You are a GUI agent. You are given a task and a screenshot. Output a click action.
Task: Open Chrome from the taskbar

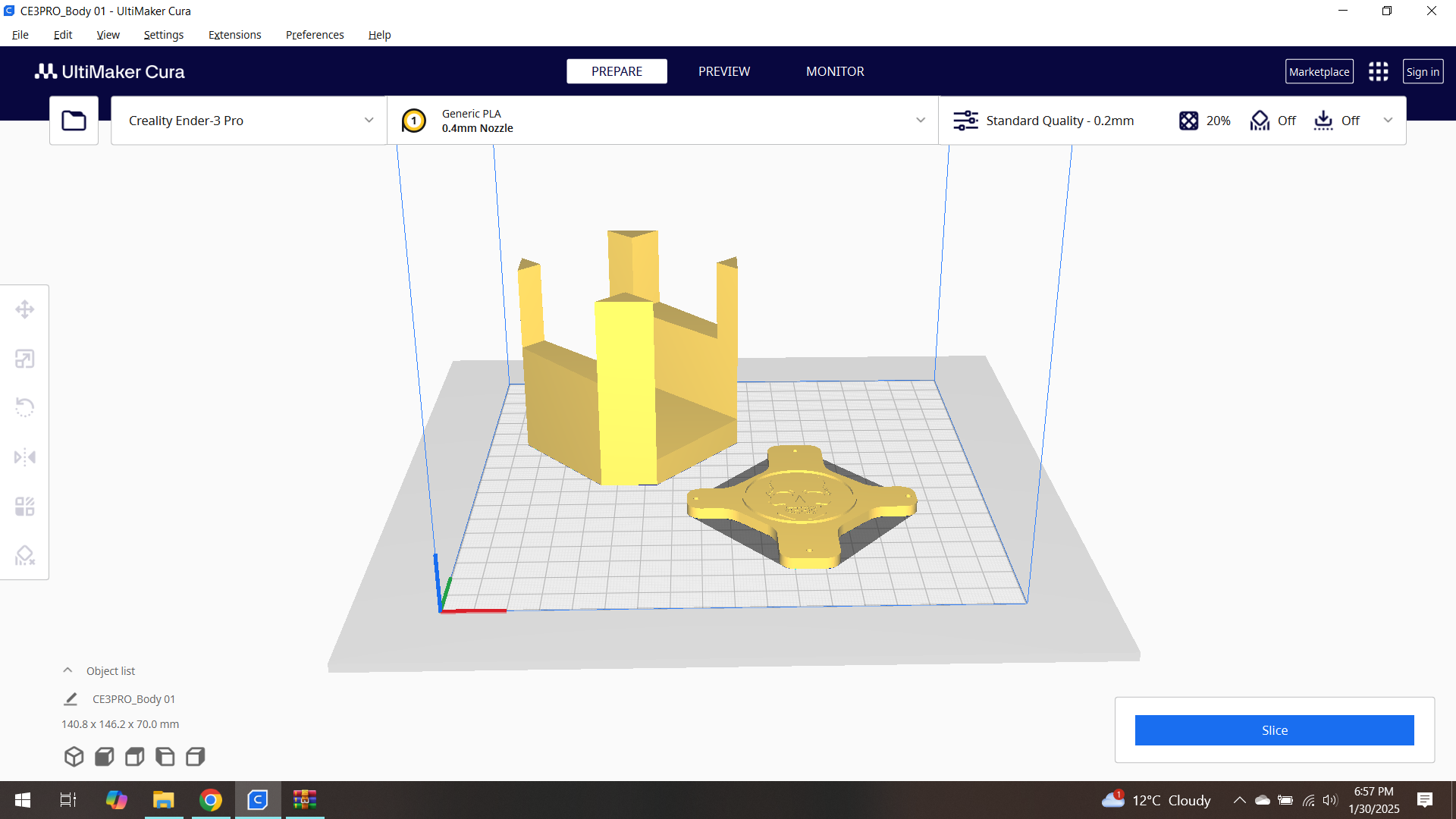tap(211, 800)
